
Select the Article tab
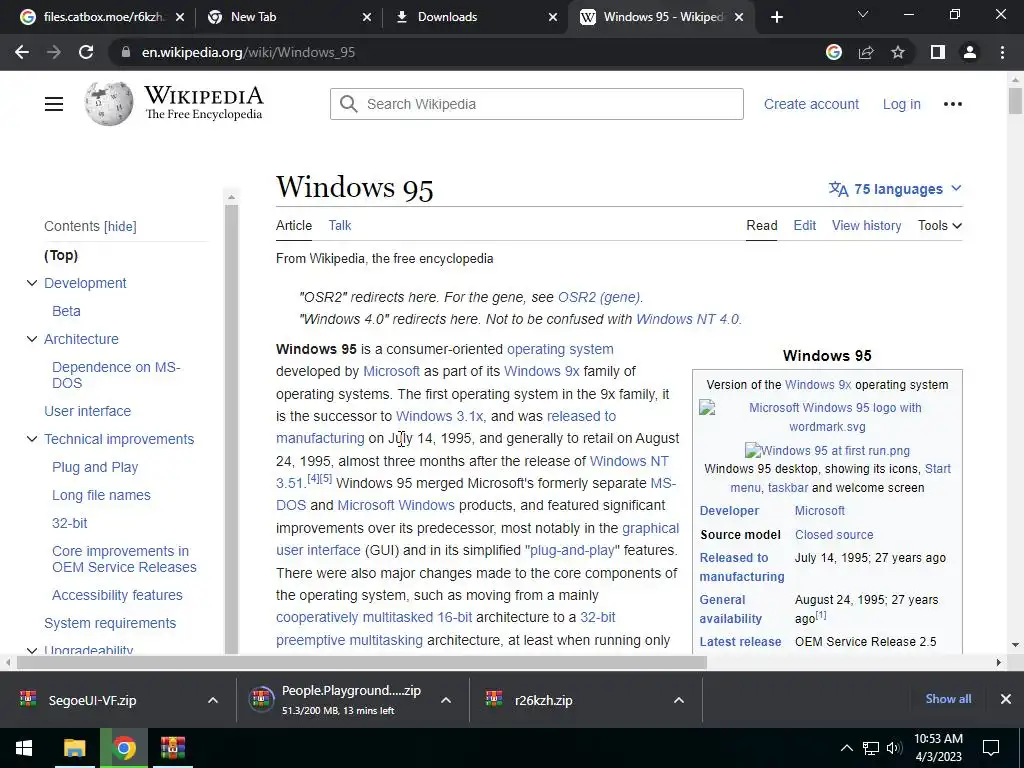[294, 225]
